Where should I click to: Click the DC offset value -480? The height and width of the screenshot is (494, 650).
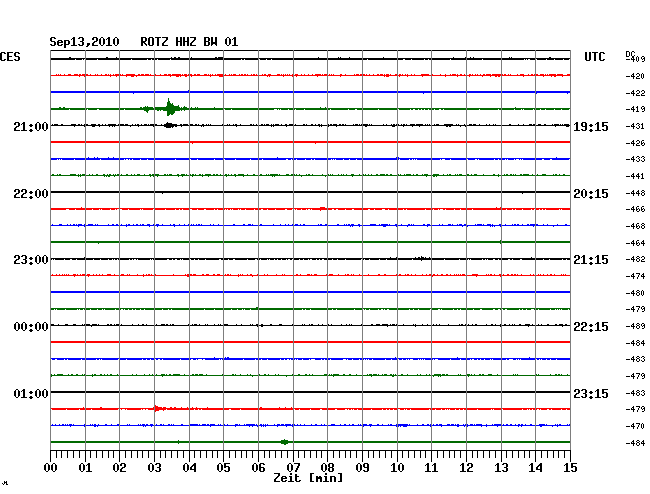pos(635,293)
